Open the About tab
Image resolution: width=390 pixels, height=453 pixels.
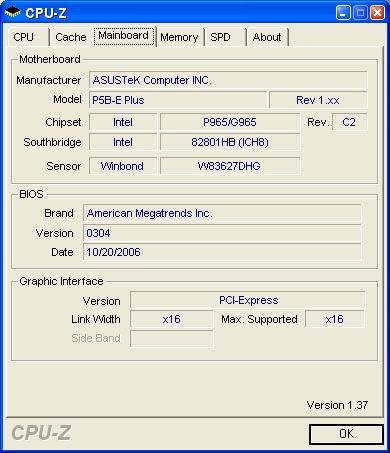267,37
